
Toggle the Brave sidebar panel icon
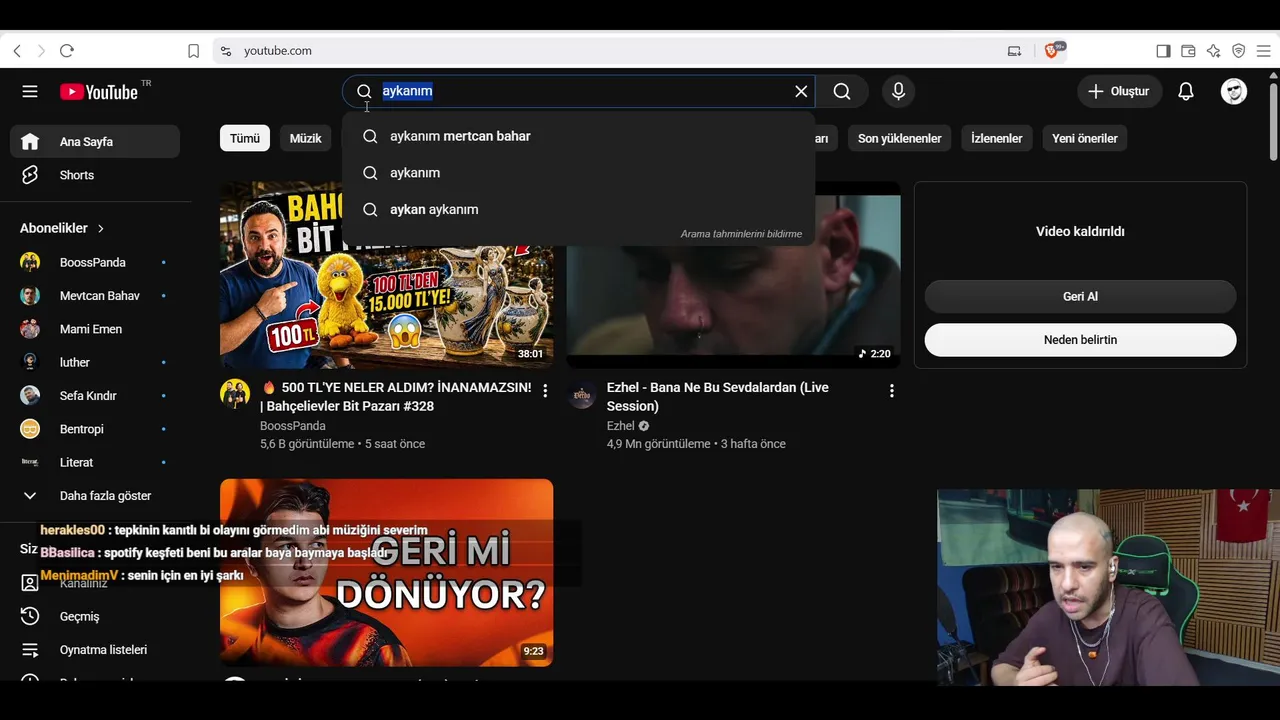(1163, 51)
